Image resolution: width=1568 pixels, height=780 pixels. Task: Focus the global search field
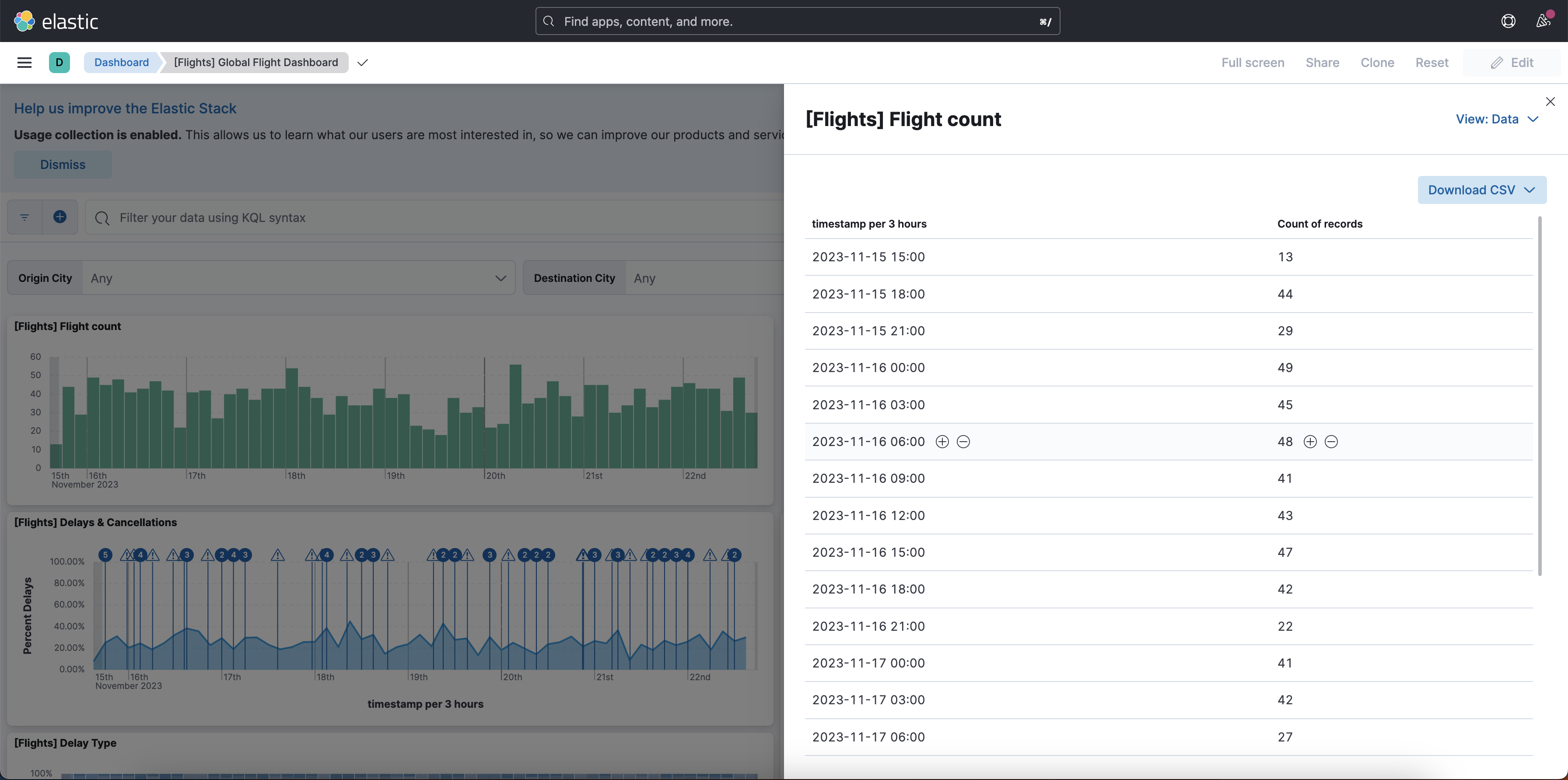(798, 21)
